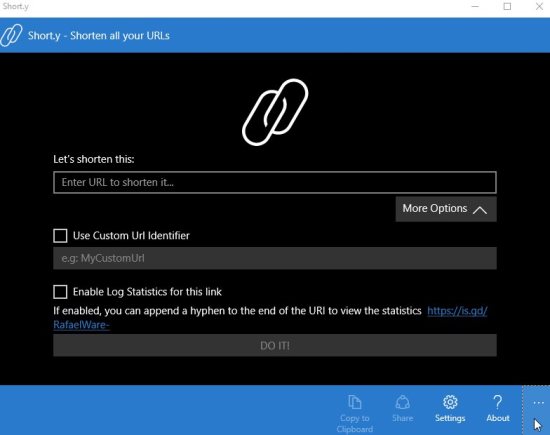Collapse the More Options panel

(446, 209)
